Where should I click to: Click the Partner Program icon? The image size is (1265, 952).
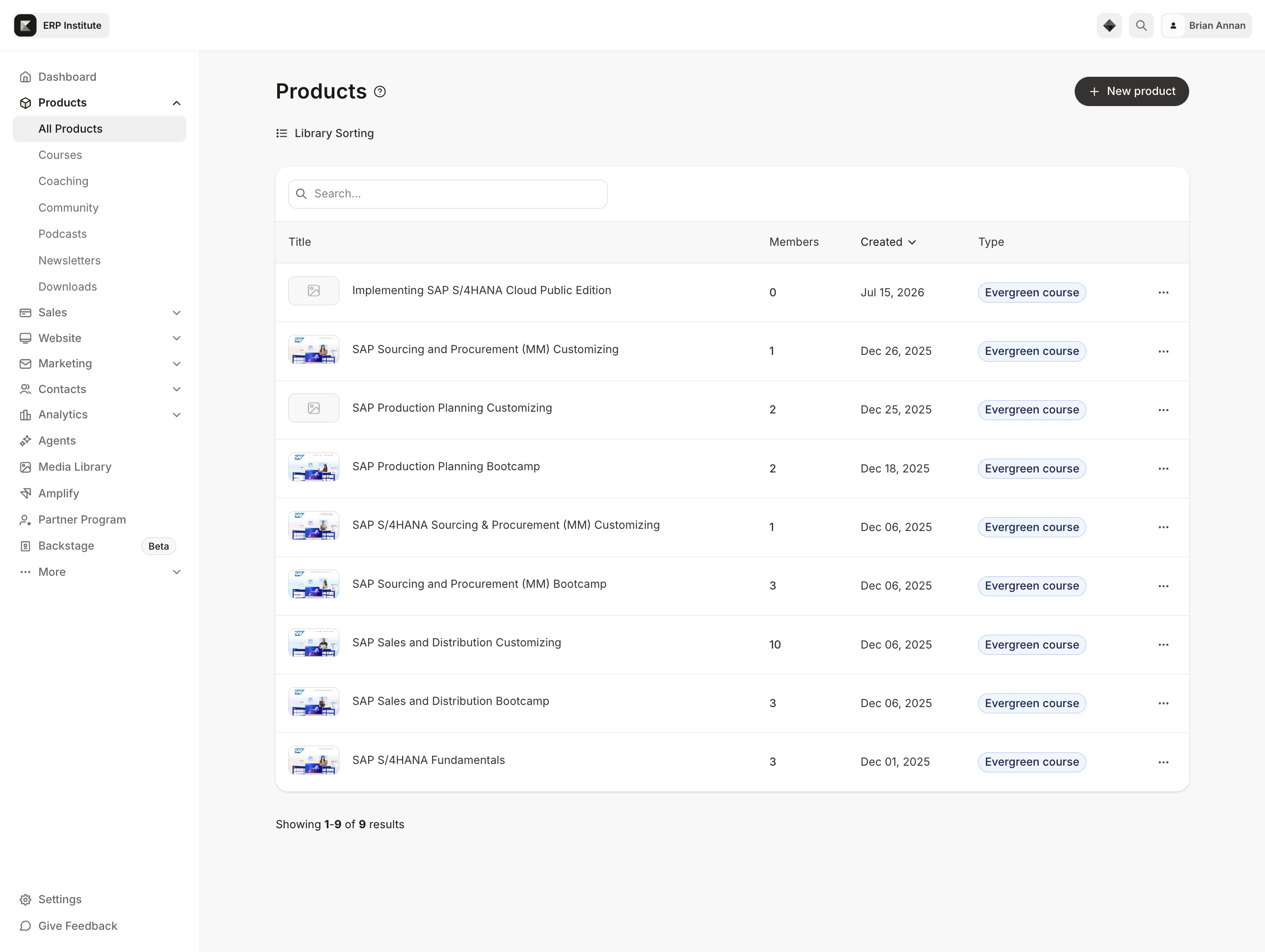25,519
